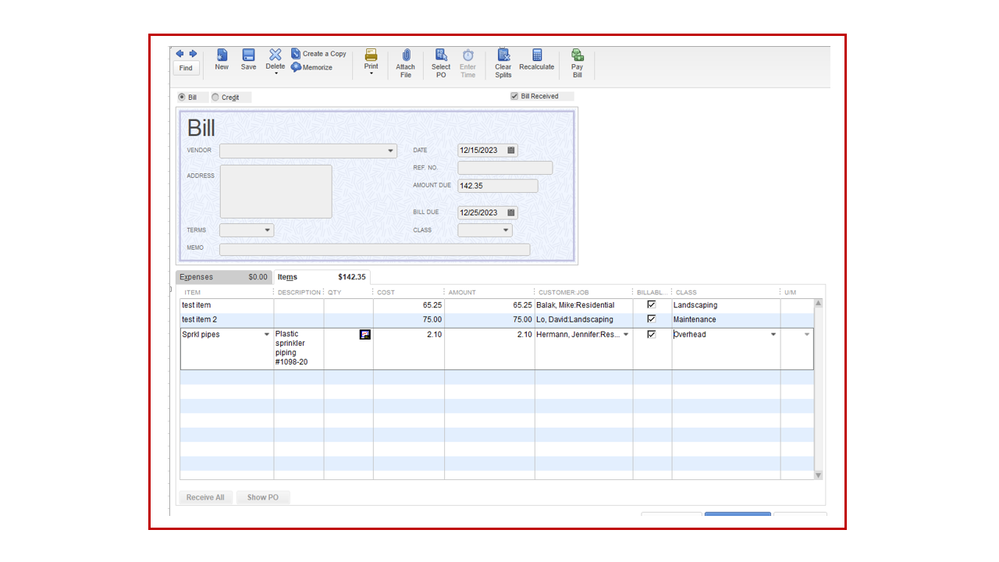Screen dimensions: 999x562
Task: Select the Items tab
Action: click(288, 277)
